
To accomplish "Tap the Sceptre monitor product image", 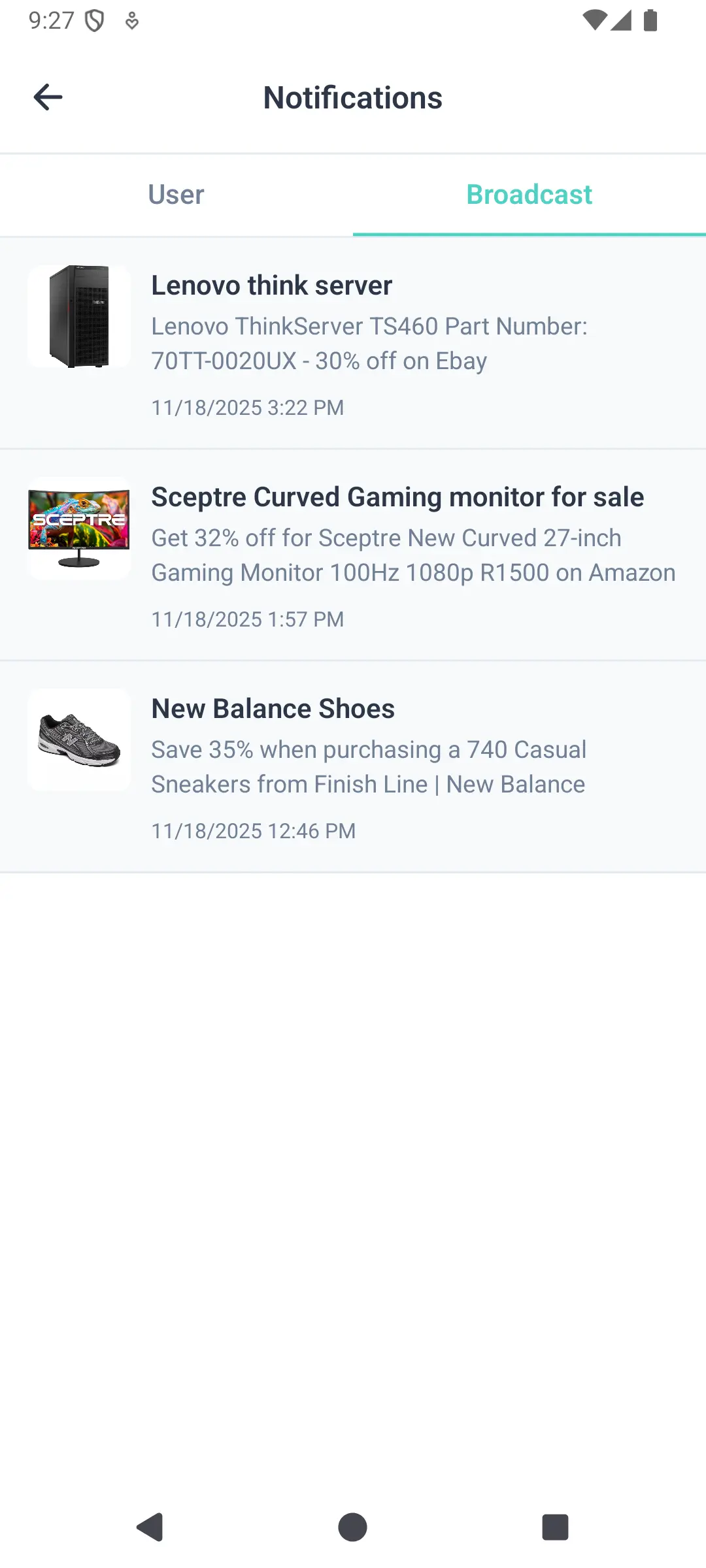I will pyautogui.click(x=78, y=529).
